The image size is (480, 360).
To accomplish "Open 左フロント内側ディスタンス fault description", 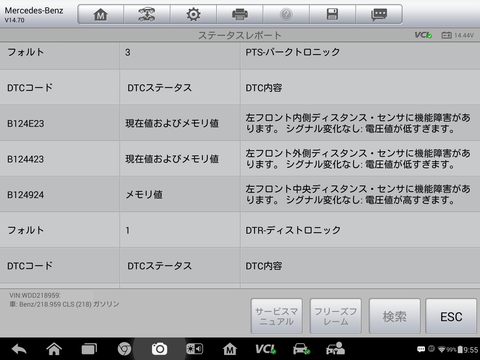I will (x=358, y=123).
